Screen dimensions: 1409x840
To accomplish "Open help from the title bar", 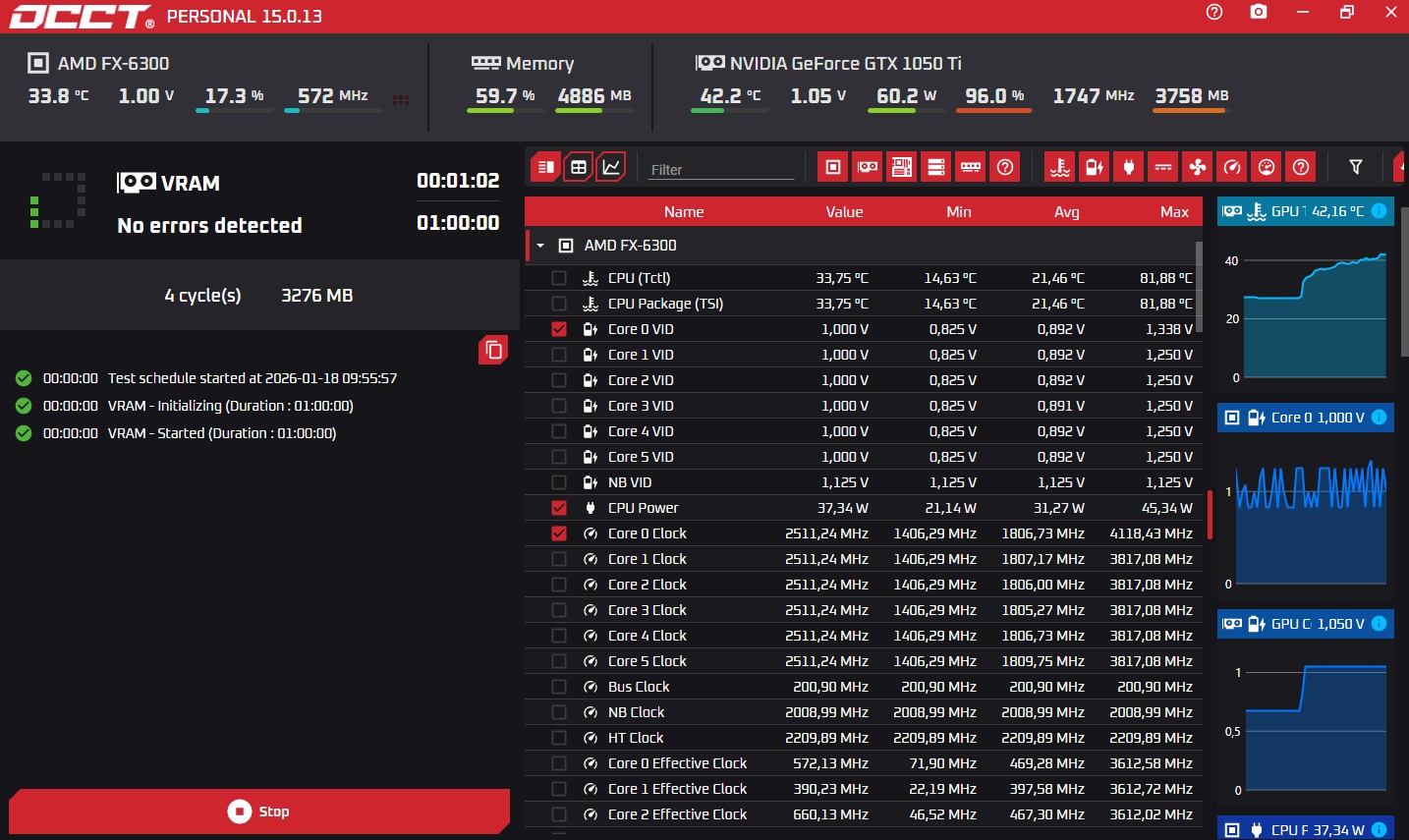I will [x=1214, y=12].
